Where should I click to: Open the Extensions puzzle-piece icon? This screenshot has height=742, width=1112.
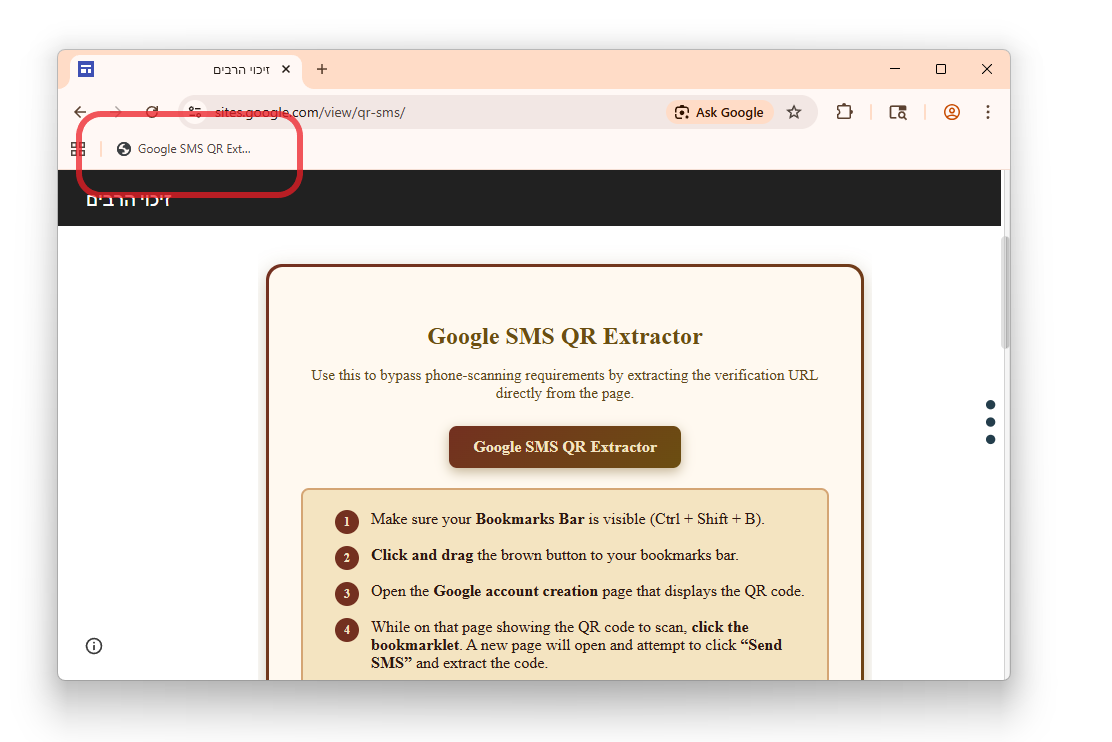(845, 112)
